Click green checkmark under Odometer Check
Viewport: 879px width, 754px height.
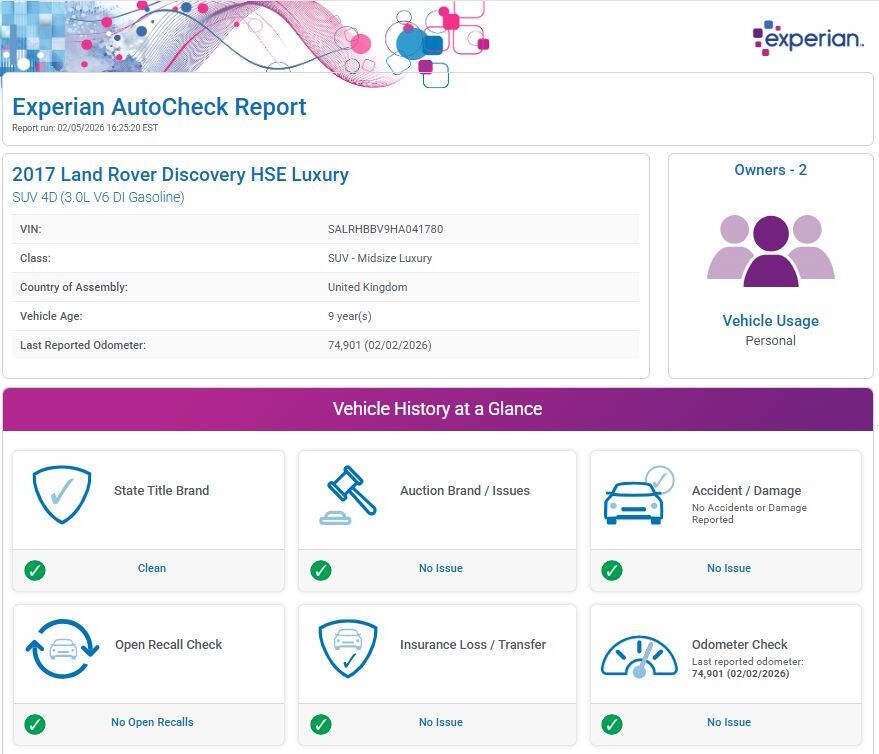click(x=612, y=724)
